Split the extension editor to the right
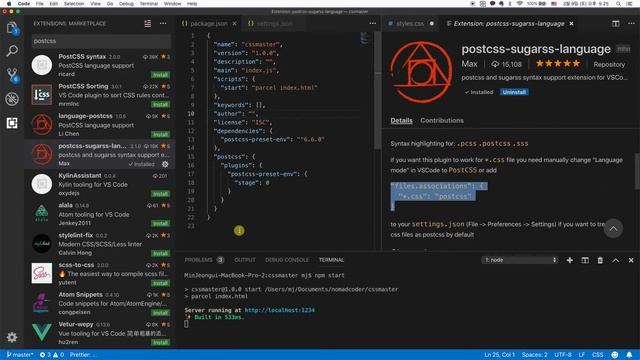The height and width of the screenshot is (360, 640). pyautogui.click(x=616, y=24)
